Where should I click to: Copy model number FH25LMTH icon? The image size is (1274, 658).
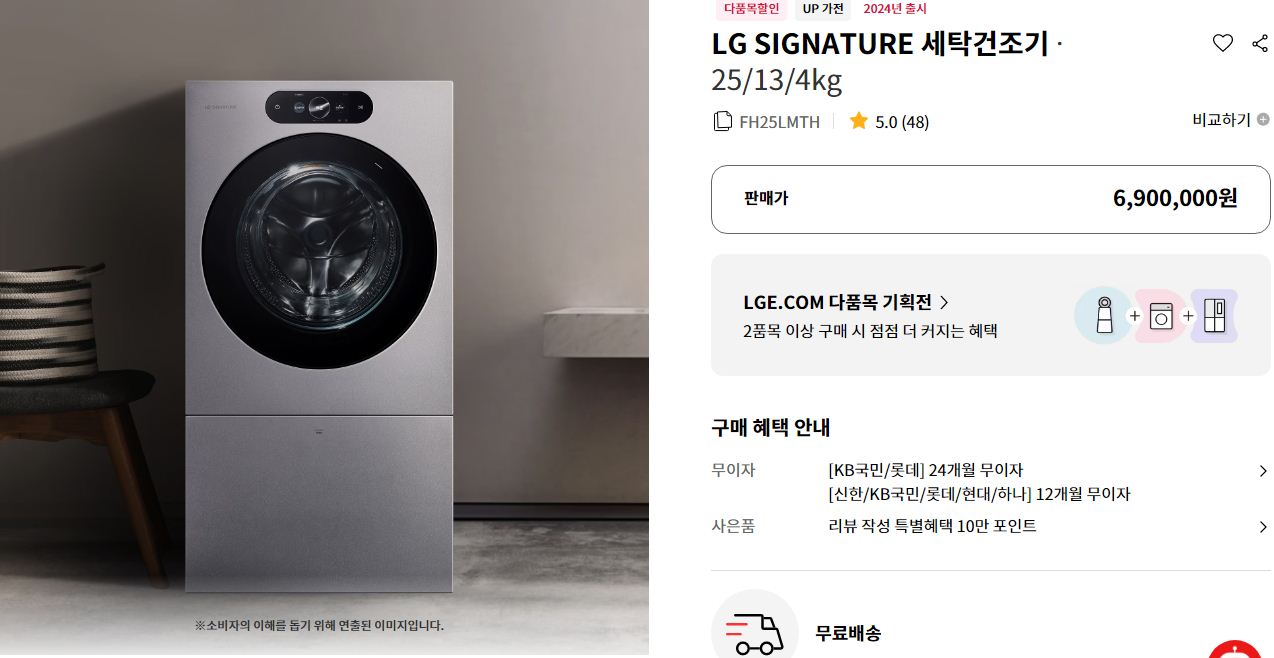coord(722,121)
